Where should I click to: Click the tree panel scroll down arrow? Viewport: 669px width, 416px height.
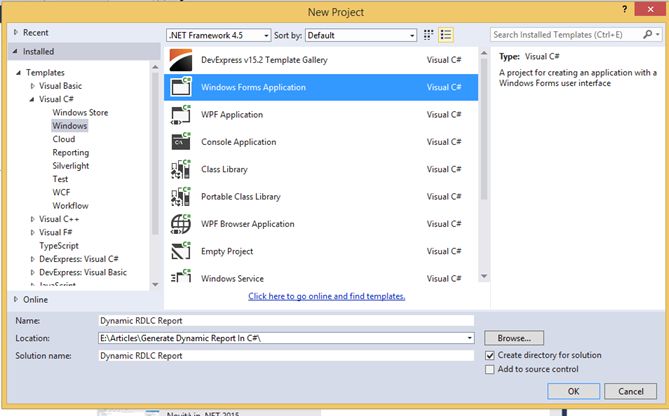pyautogui.click(x=155, y=284)
